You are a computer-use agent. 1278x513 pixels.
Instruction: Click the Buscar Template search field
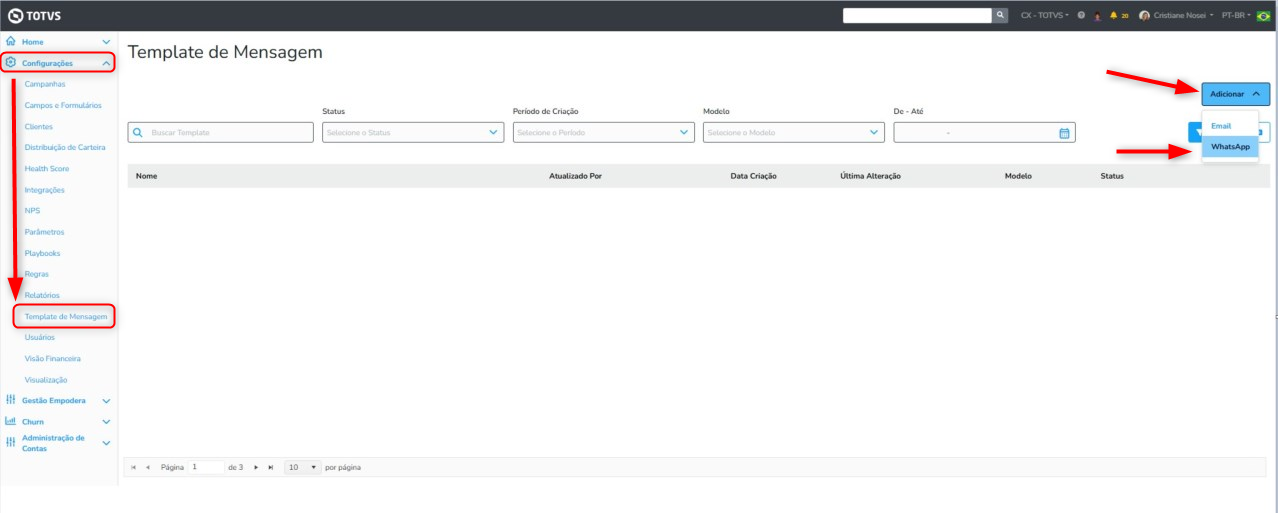click(x=221, y=132)
